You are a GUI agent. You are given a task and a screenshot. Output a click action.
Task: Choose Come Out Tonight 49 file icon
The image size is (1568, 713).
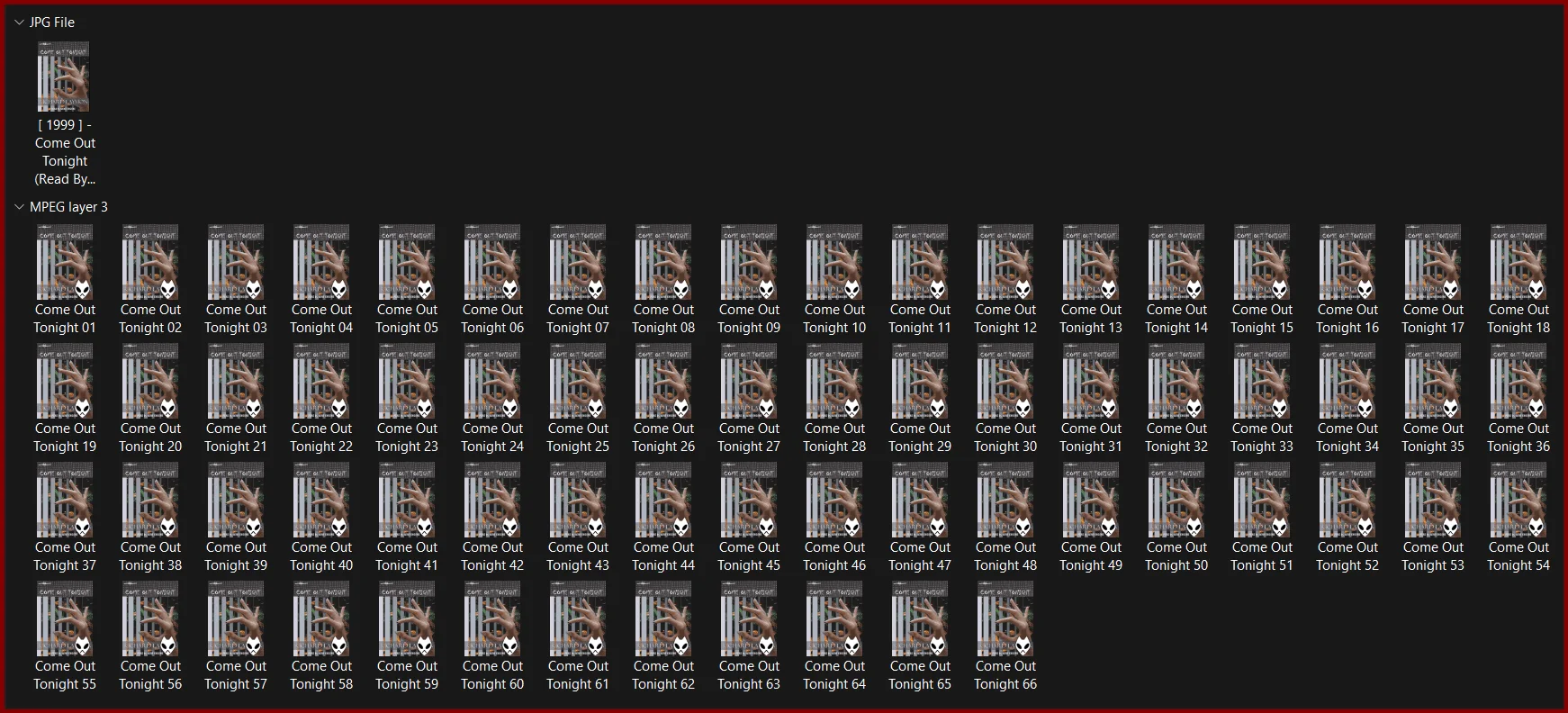1091,500
